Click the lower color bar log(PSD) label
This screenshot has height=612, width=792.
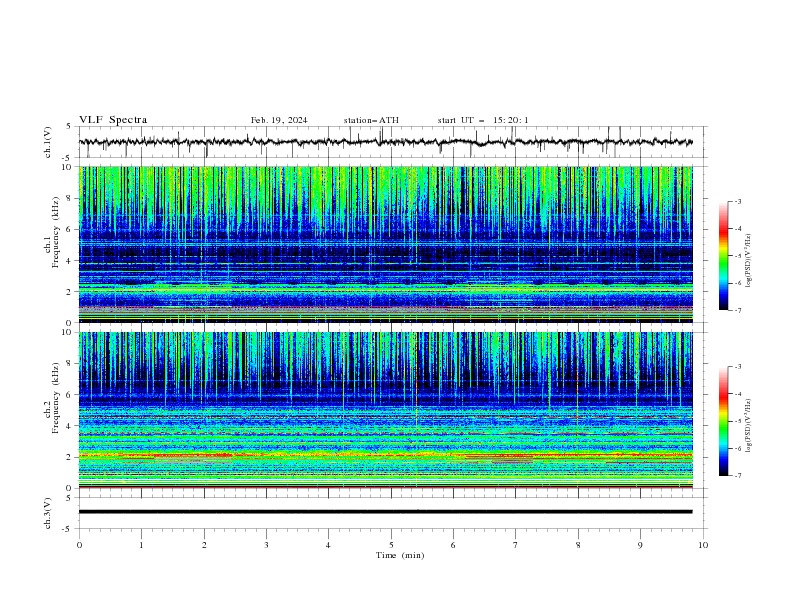click(749, 426)
